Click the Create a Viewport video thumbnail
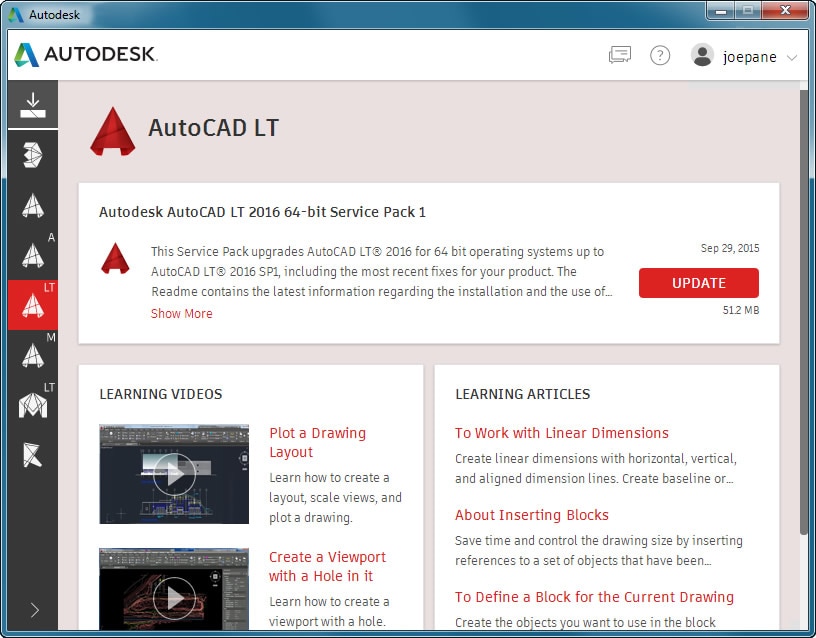This screenshot has height=638, width=816. click(x=174, y=595)
